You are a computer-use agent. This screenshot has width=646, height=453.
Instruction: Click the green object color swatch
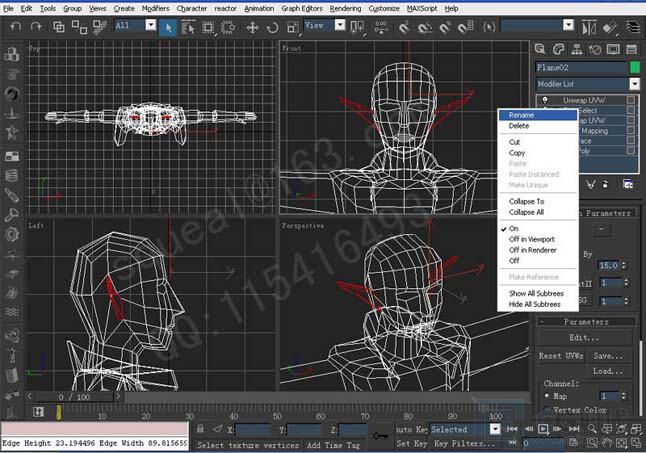pyautogui.click(x=635, y=67)
